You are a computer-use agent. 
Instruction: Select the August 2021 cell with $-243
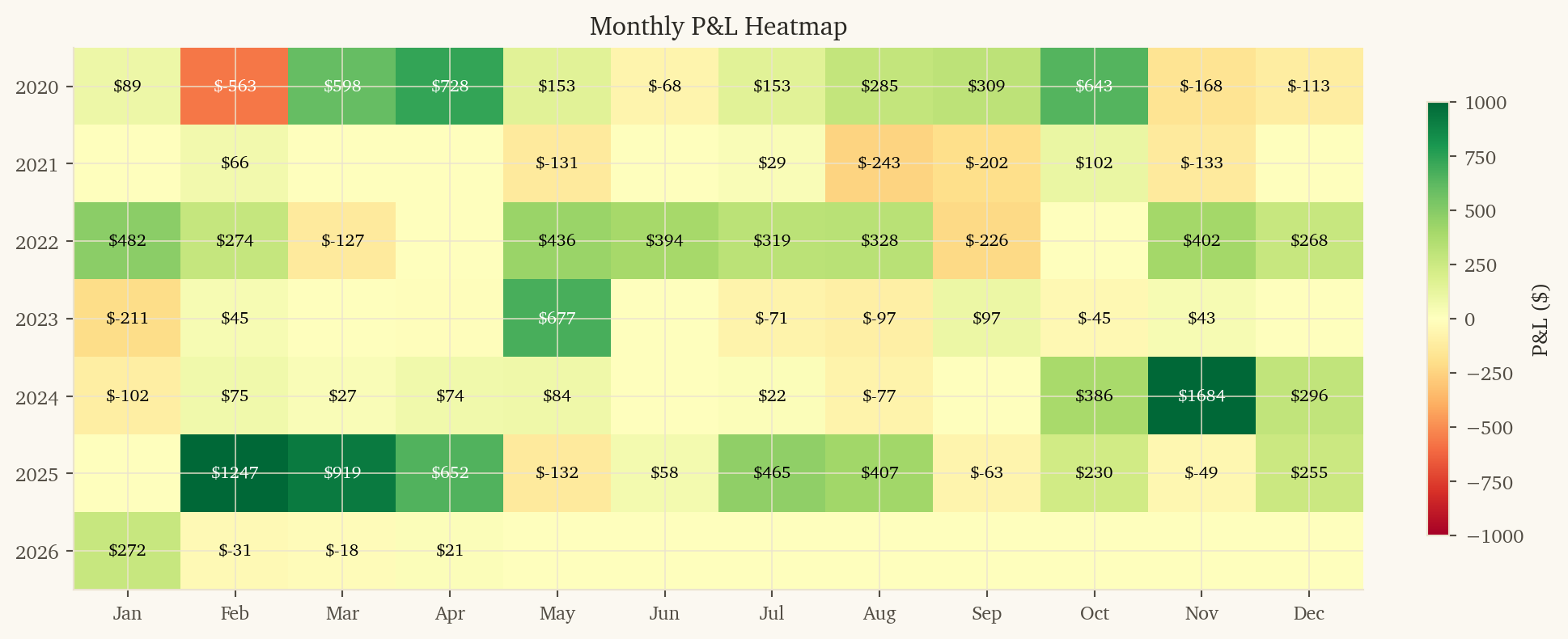click(x=879, y=163)
